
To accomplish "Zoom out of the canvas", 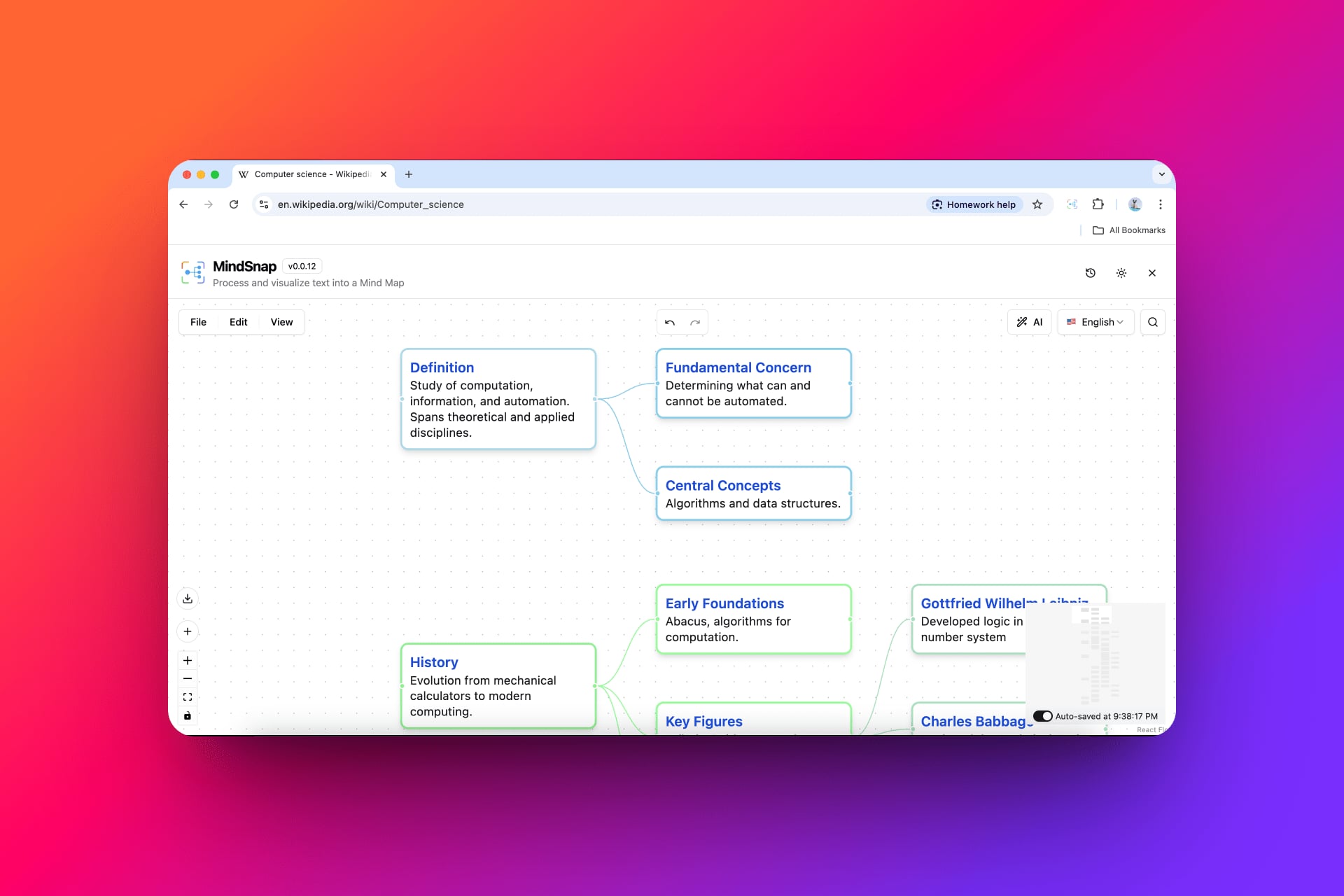I will pos(188,678).
